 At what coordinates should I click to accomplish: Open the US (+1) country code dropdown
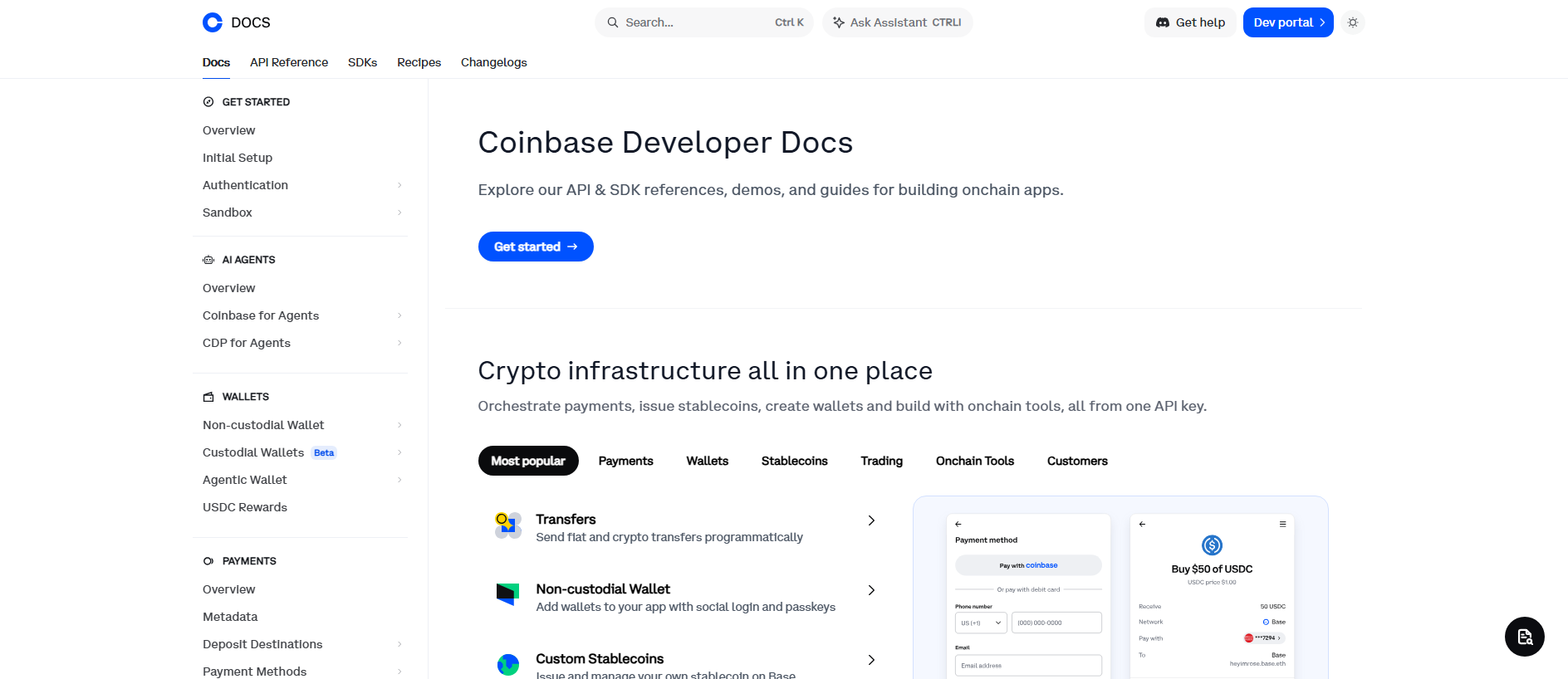(x=981, y=623)
